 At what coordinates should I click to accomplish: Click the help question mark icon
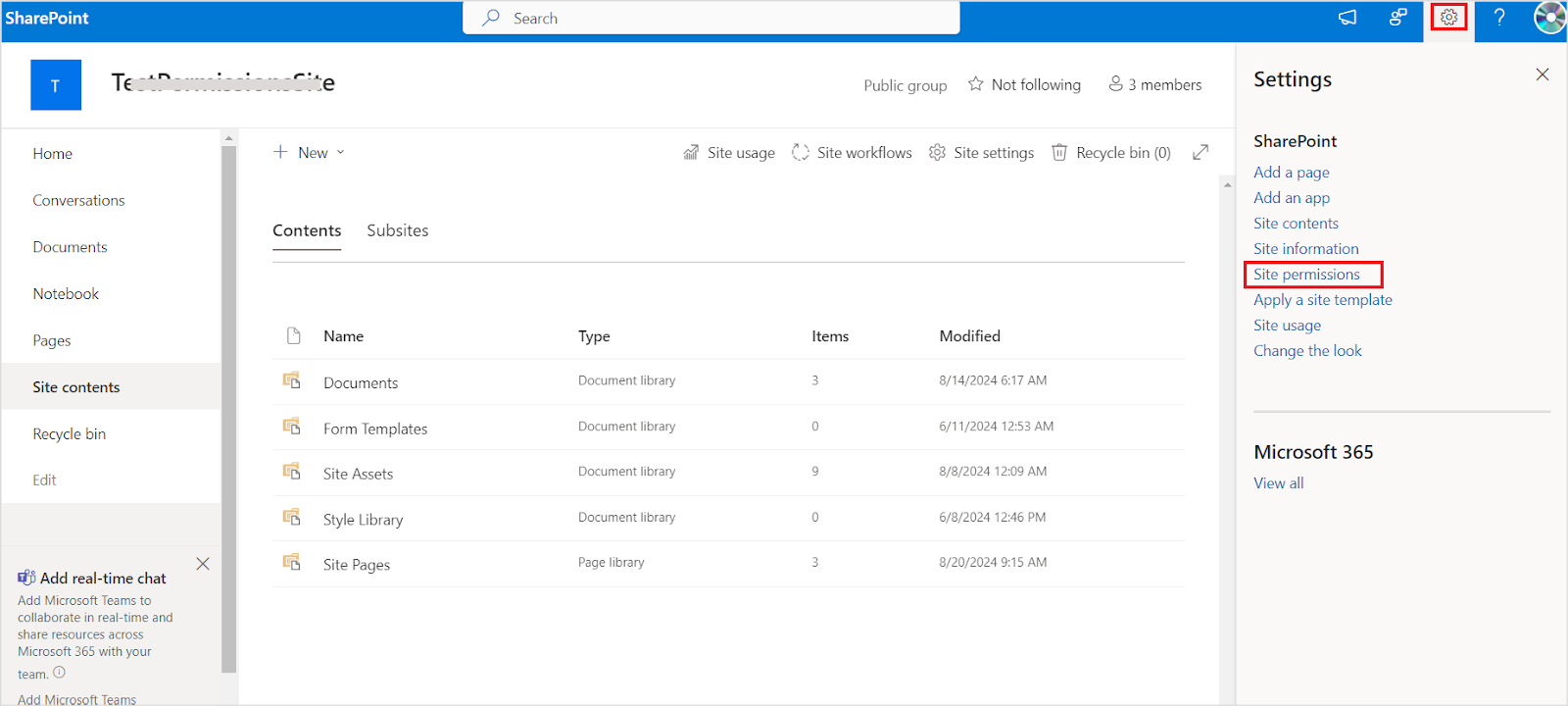coord(1498,18)
